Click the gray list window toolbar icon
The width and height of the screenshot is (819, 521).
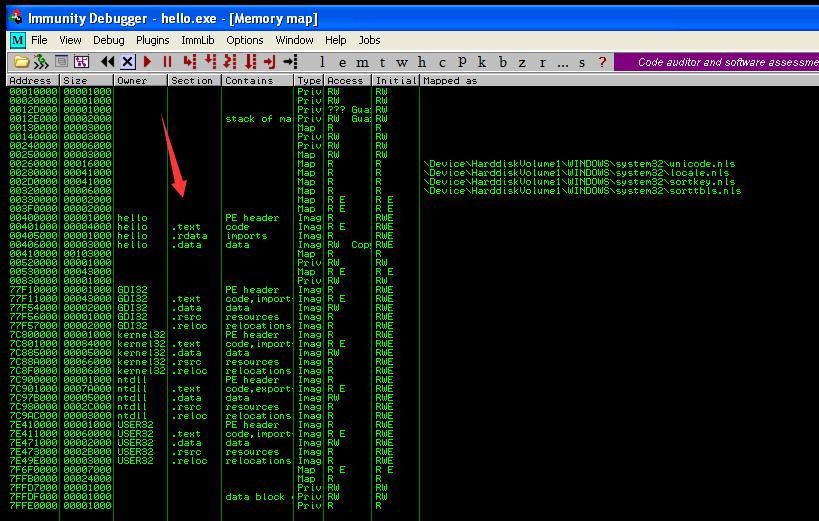61,62
